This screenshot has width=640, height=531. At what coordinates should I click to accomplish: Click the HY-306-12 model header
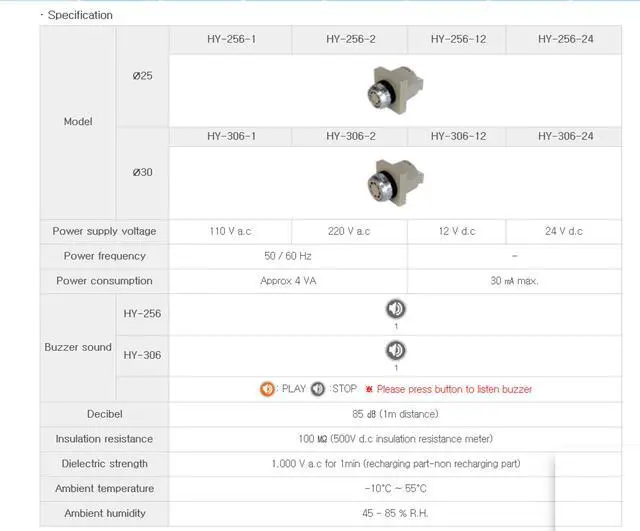coord(458,136)
